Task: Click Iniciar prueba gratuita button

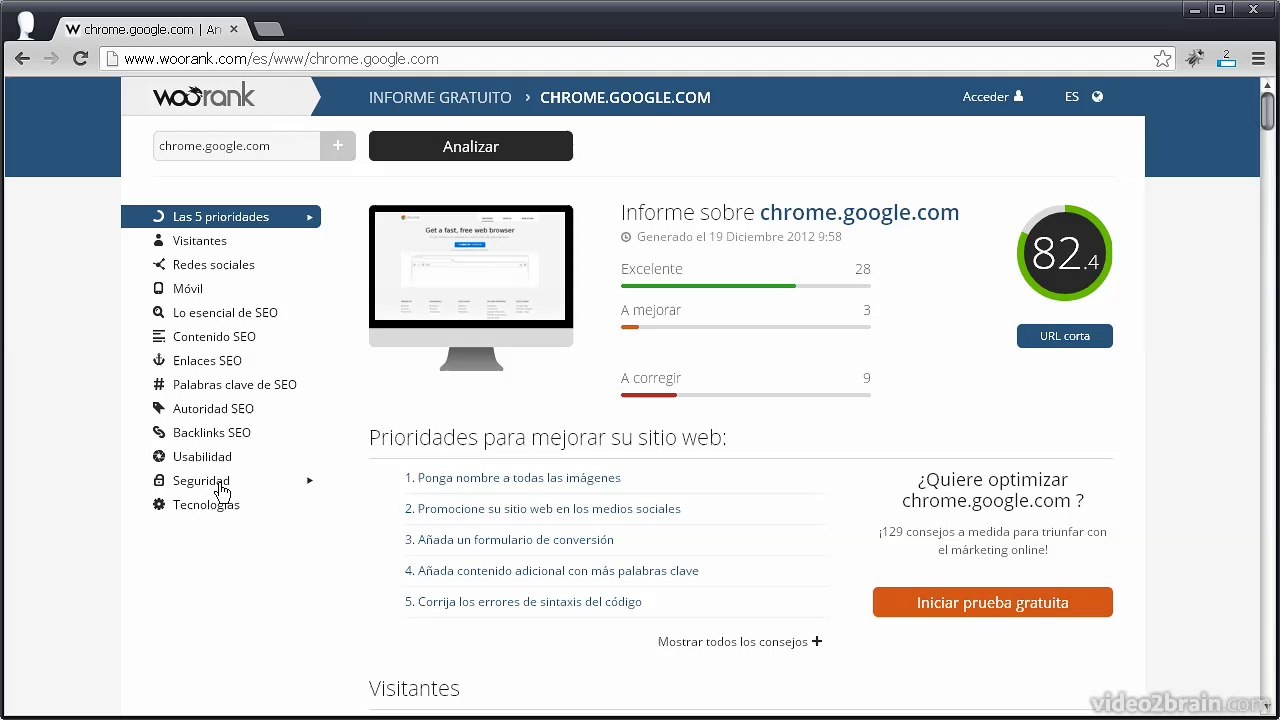Action: (x=993, y=602)
